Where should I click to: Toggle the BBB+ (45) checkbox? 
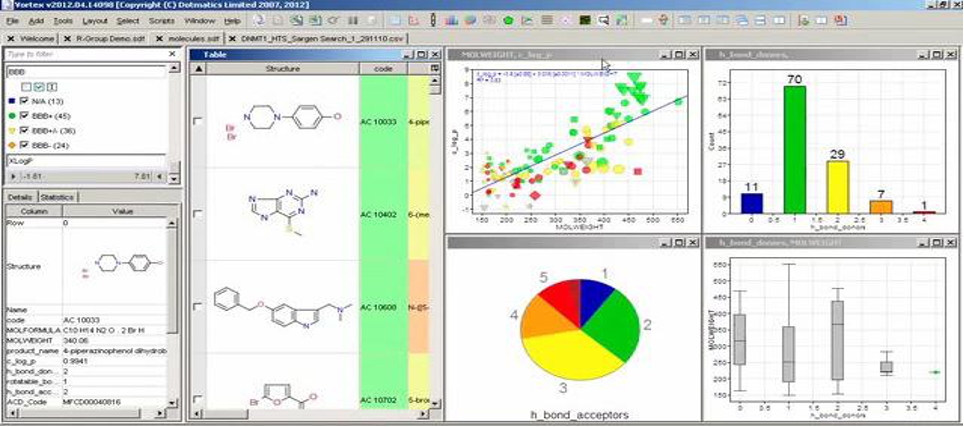pyautogui.click(x=26, y=116)
